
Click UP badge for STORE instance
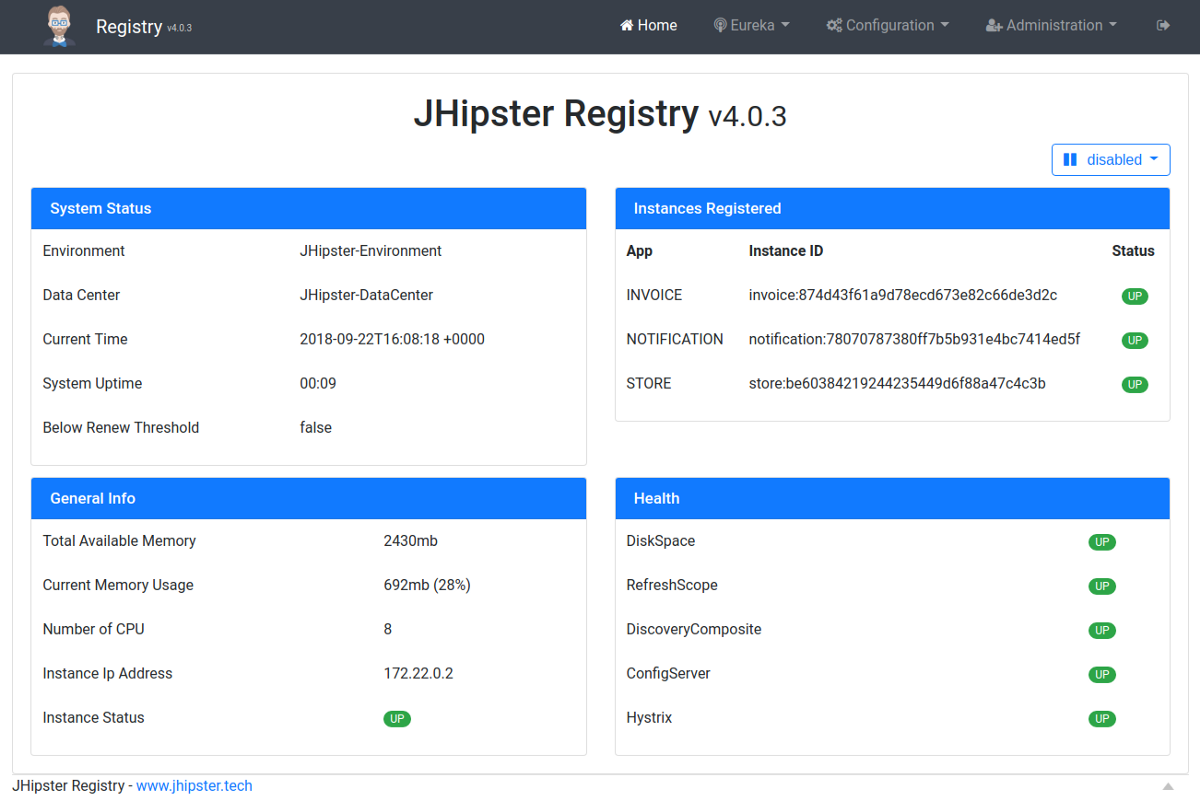click(1134, 385)
